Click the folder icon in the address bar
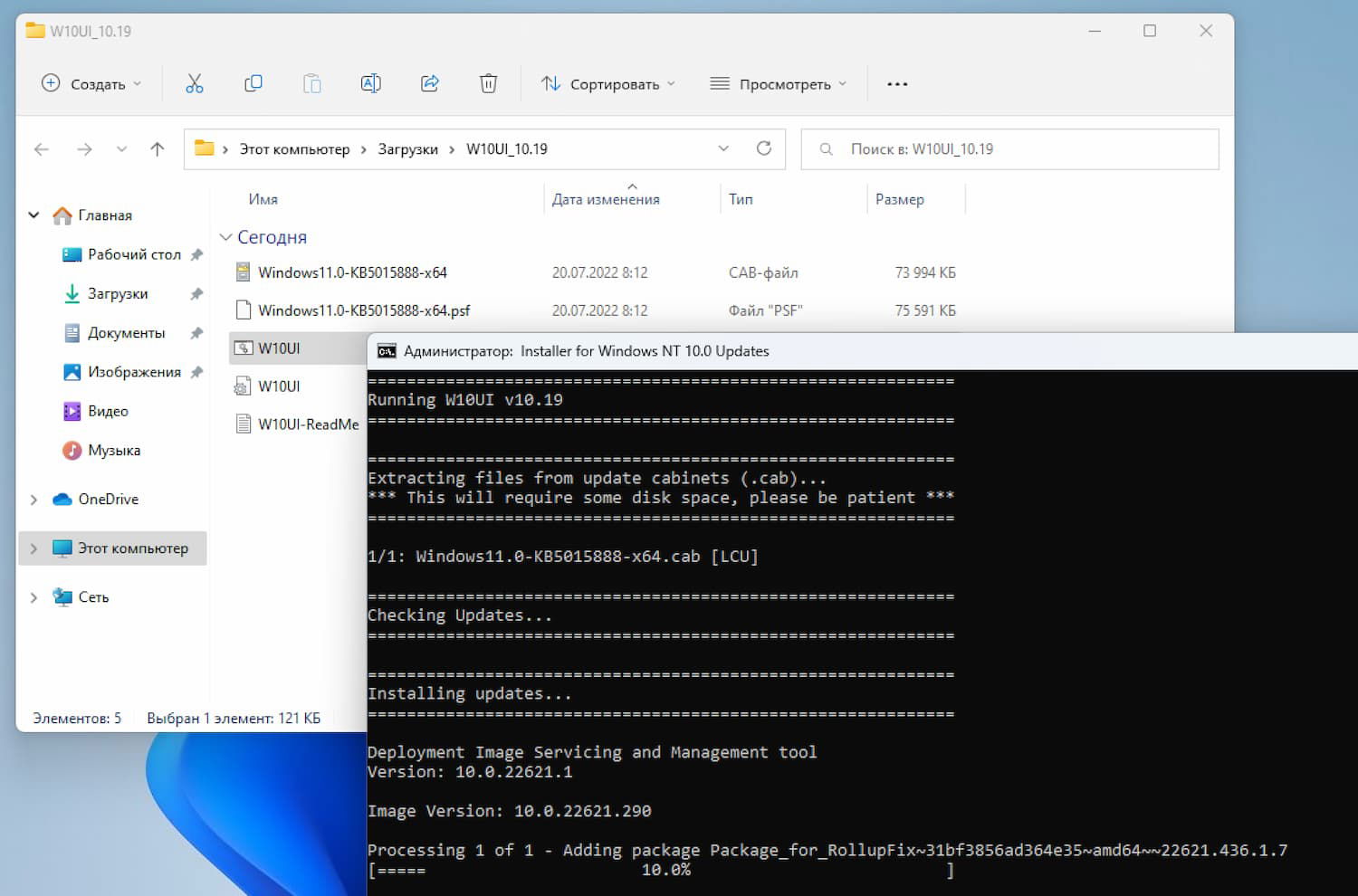Viewport: 1358px width, 896px height. [x=205, y=148]
